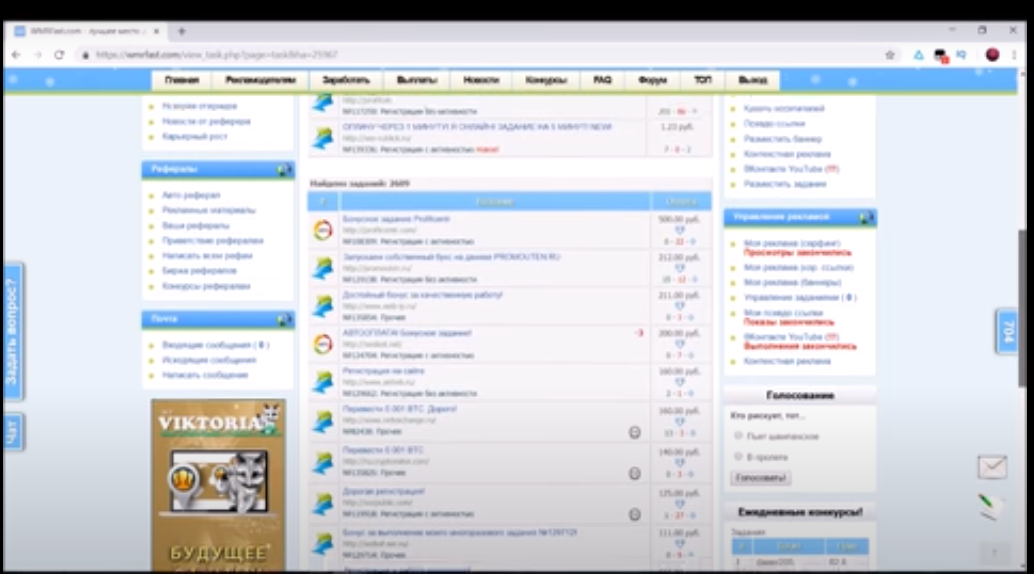Open the Чат side tab

point(13,432)
